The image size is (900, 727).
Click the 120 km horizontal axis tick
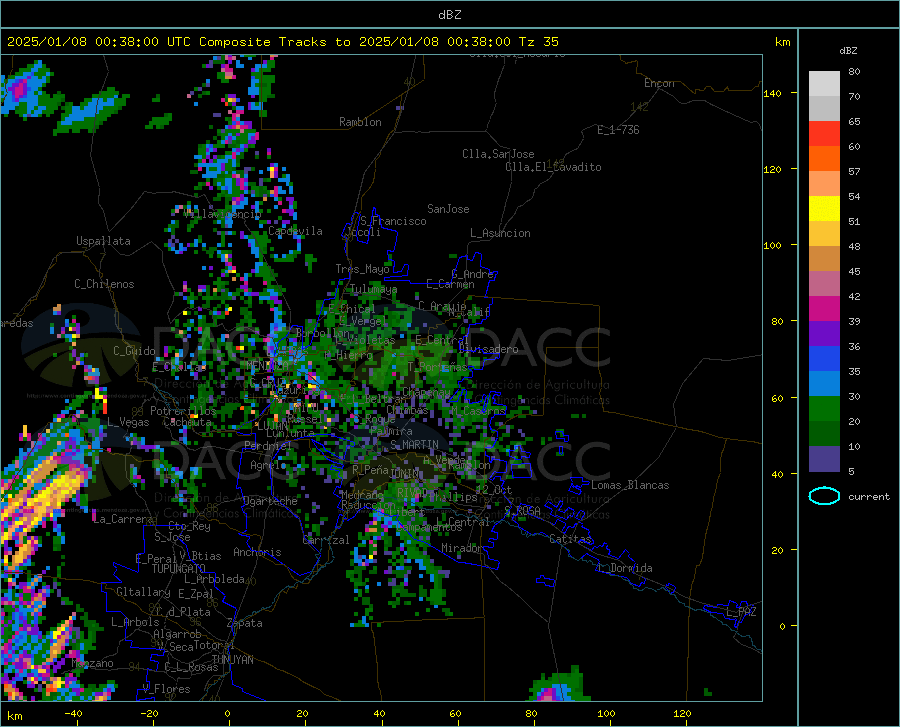pyautogui.click(x=682, y=713)
